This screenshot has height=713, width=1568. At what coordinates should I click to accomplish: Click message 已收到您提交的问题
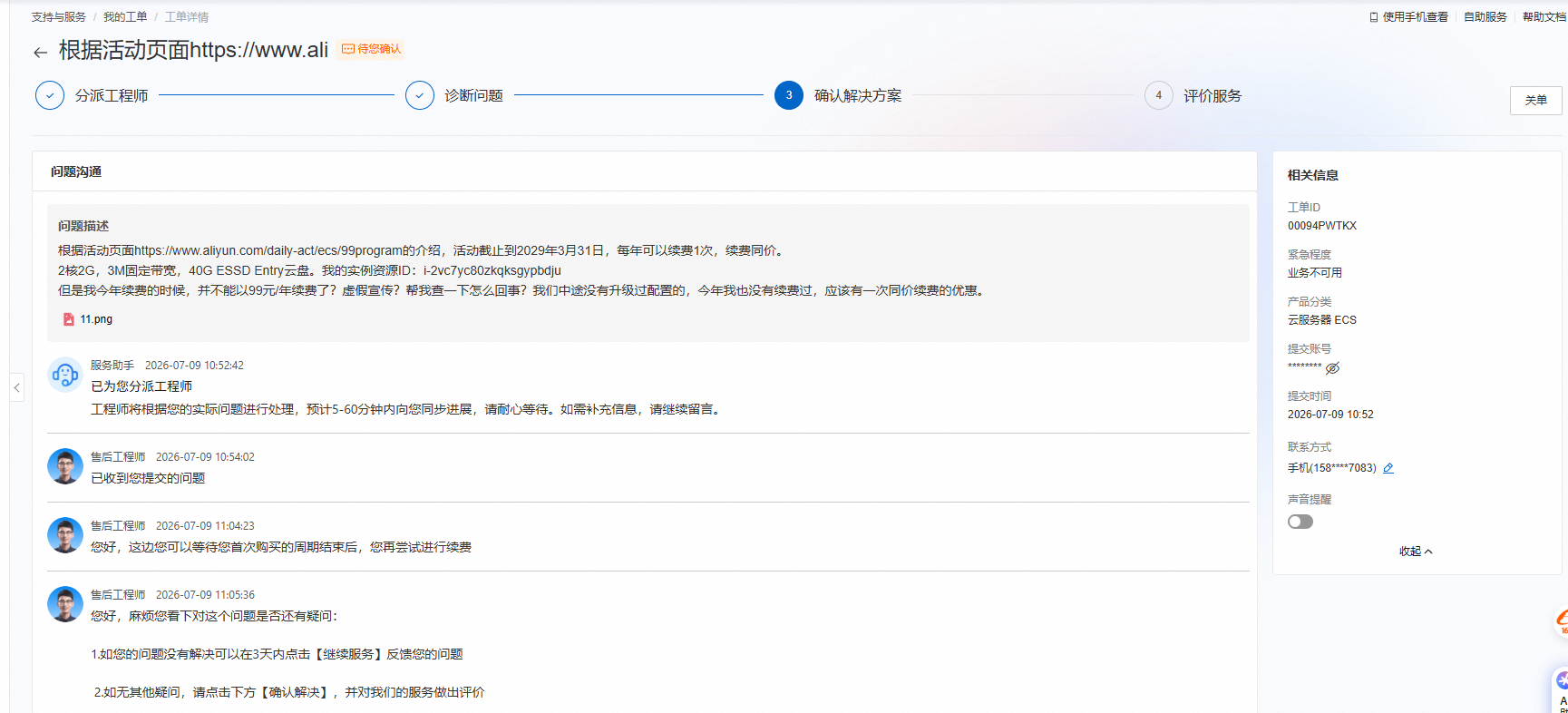tap(148, 478)
